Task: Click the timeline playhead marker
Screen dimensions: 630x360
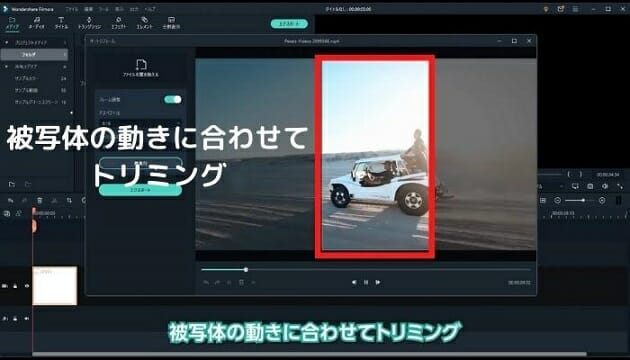Action: pyautogui.click(x=34, y=225)
